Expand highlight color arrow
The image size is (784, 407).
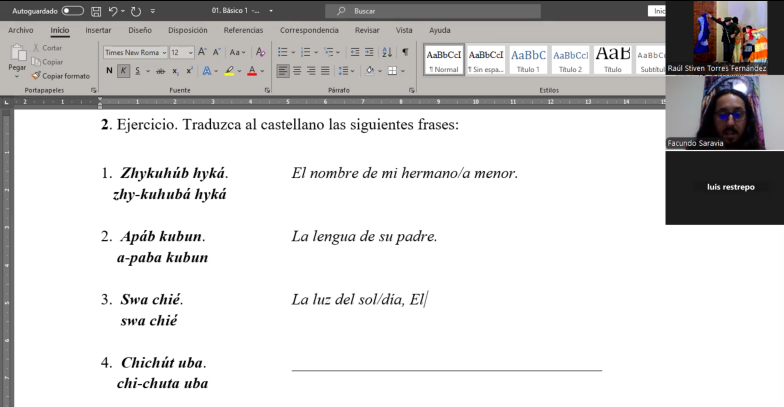point(240,71)
